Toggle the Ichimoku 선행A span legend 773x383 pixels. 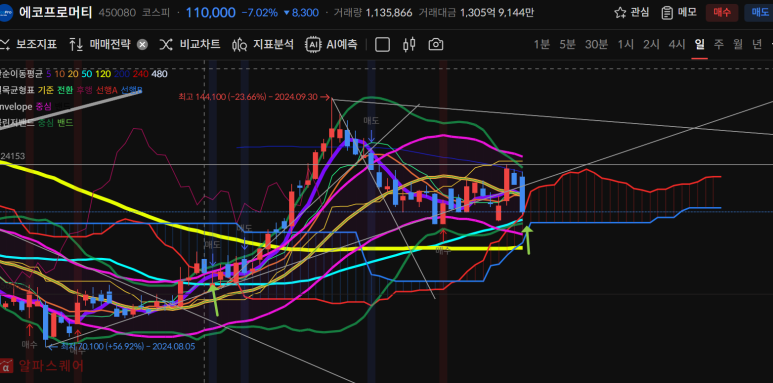point(106,90)
